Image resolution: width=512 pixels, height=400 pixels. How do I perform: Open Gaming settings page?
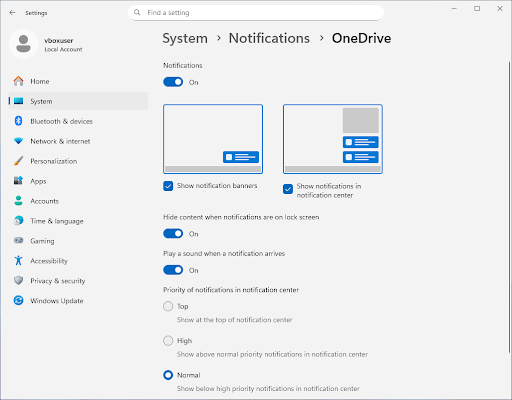(78, 241)
